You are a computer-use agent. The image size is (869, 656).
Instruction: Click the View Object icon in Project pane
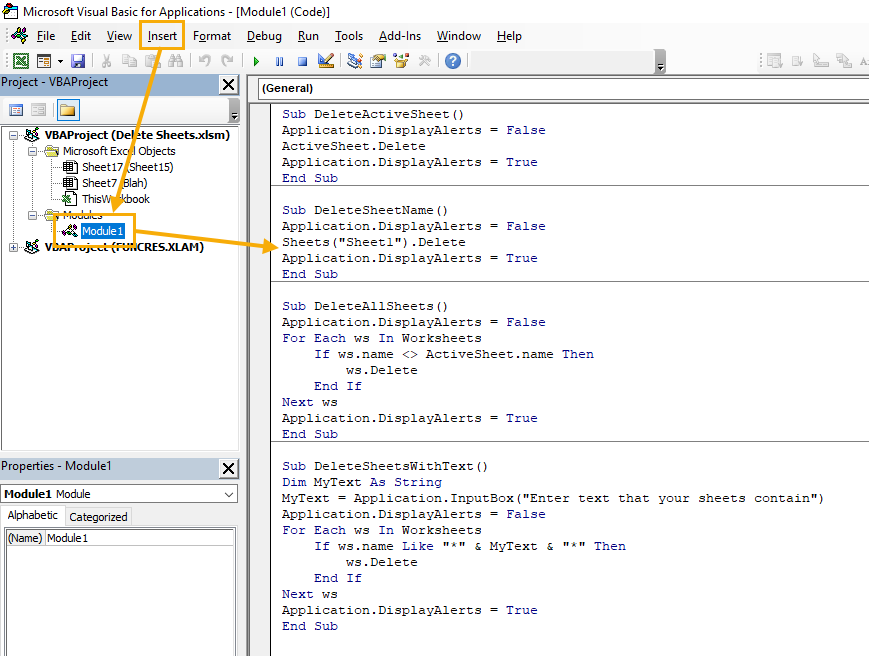pos(38,110)
